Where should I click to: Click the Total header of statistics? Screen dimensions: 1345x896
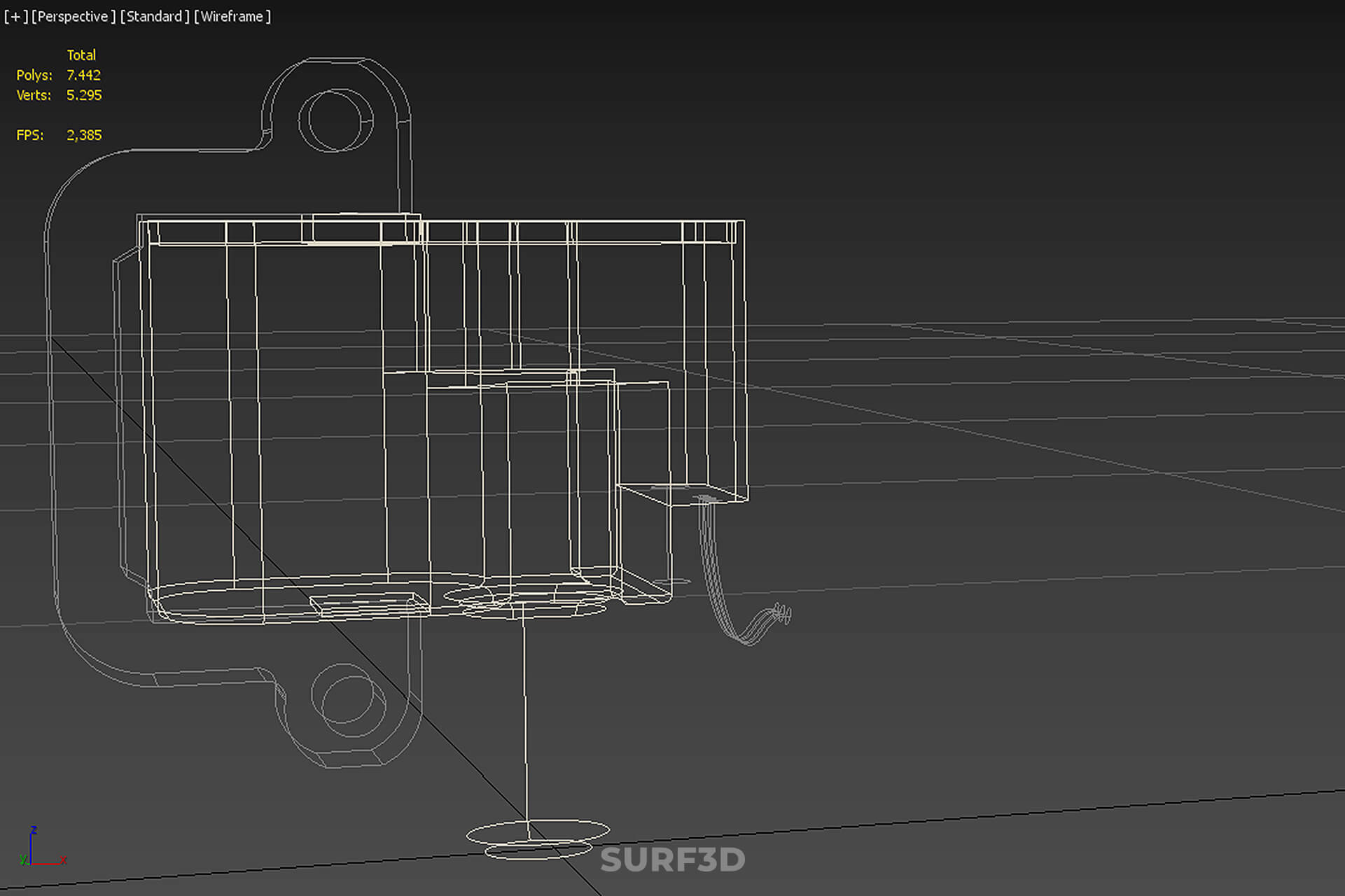(x=81, y=55)
